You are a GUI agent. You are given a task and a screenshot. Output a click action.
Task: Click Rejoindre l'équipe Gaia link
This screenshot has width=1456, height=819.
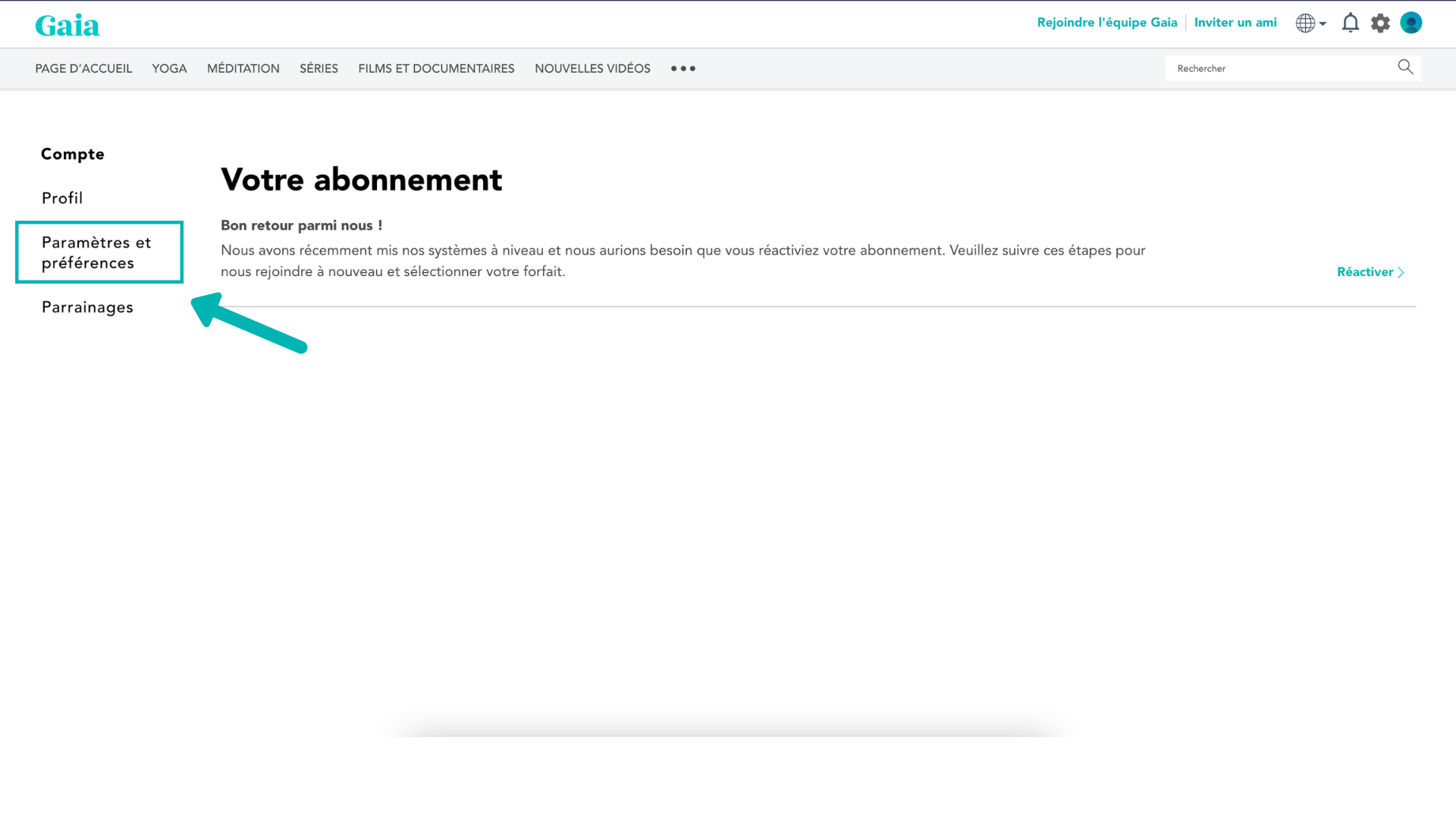coord(1107,23)
